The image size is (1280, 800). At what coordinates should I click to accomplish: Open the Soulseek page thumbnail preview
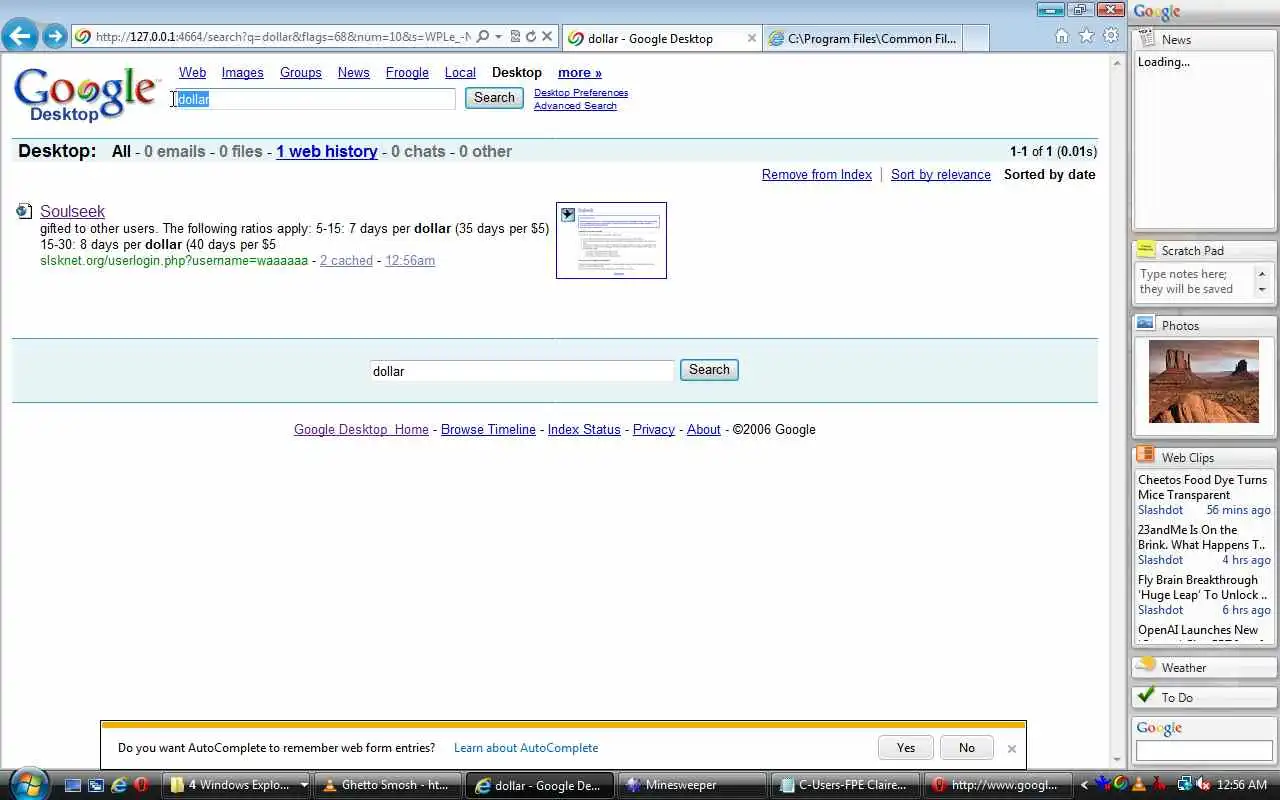click(x=611, y=240)
